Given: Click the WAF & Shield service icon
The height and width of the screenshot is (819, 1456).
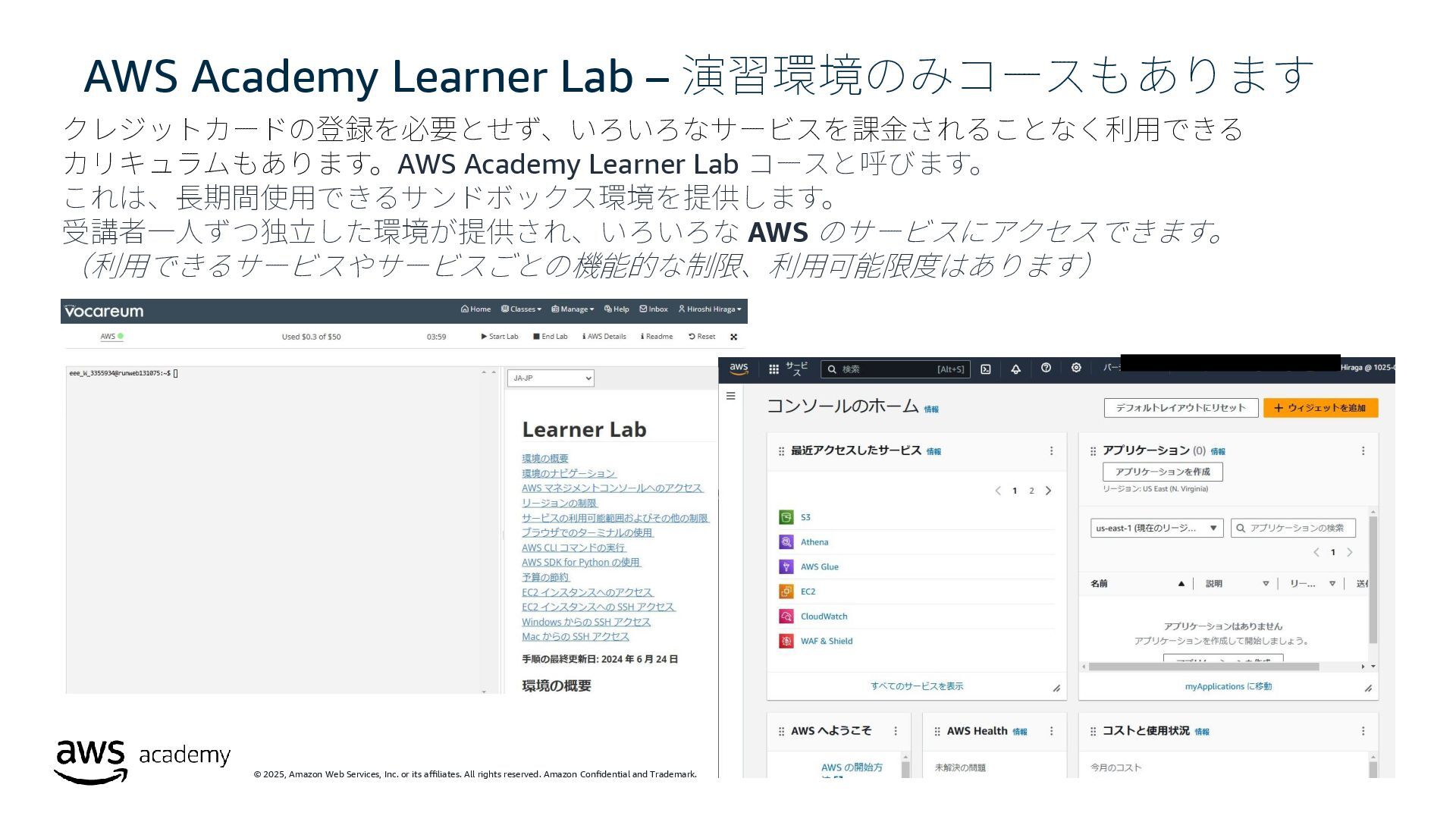Looking at the screenshot, I should [786, 641].
